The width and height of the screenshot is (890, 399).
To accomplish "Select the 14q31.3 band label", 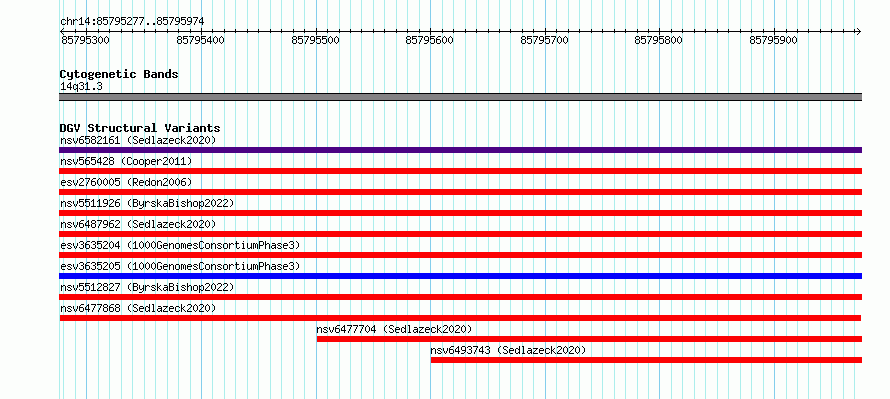I will pyautogui.click(x=81, y=87).
